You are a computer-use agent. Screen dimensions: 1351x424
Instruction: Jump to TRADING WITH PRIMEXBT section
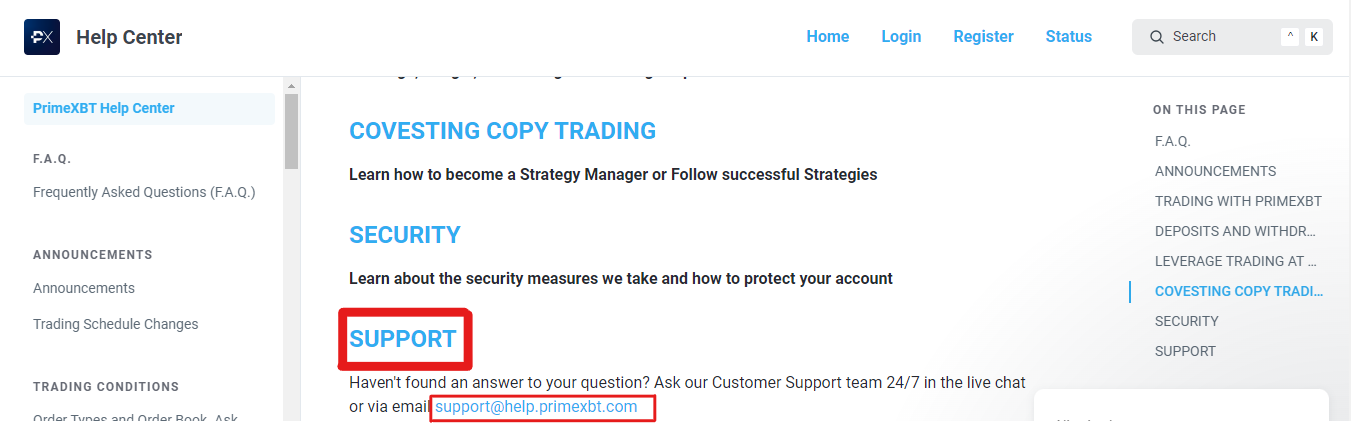tap(1238, 201)
